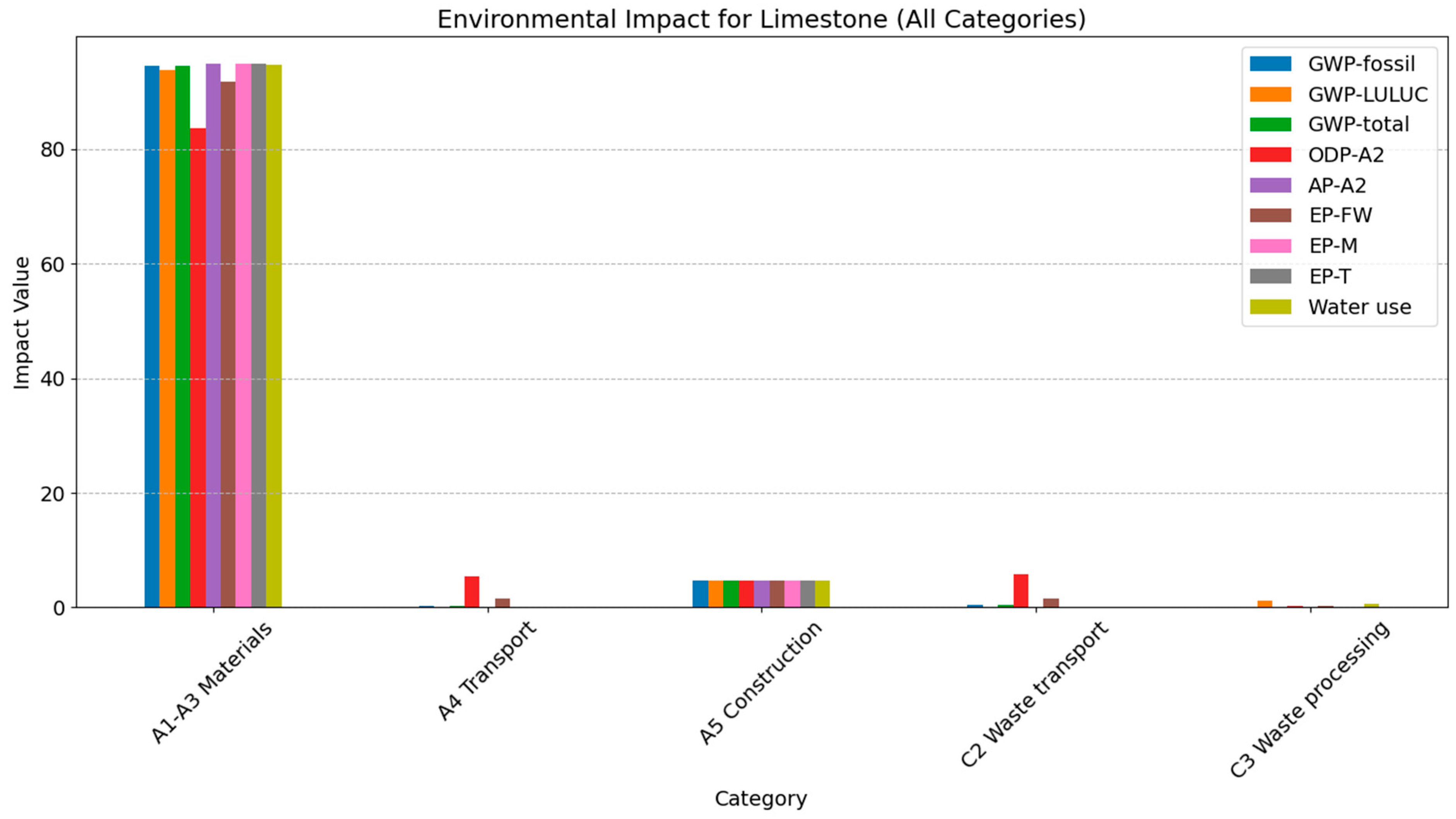Click the GWP-LULUC orange legend swatch
This screenshot has height=819, width=1456.
(x=1270, y=94)
